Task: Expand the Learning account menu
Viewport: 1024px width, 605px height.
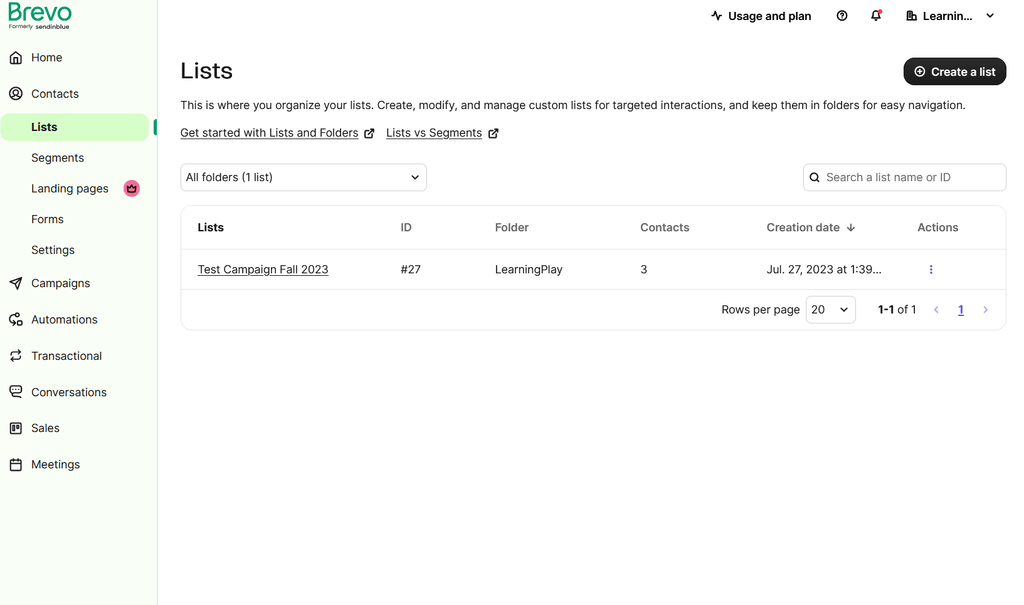Action: tap(950, 16)
